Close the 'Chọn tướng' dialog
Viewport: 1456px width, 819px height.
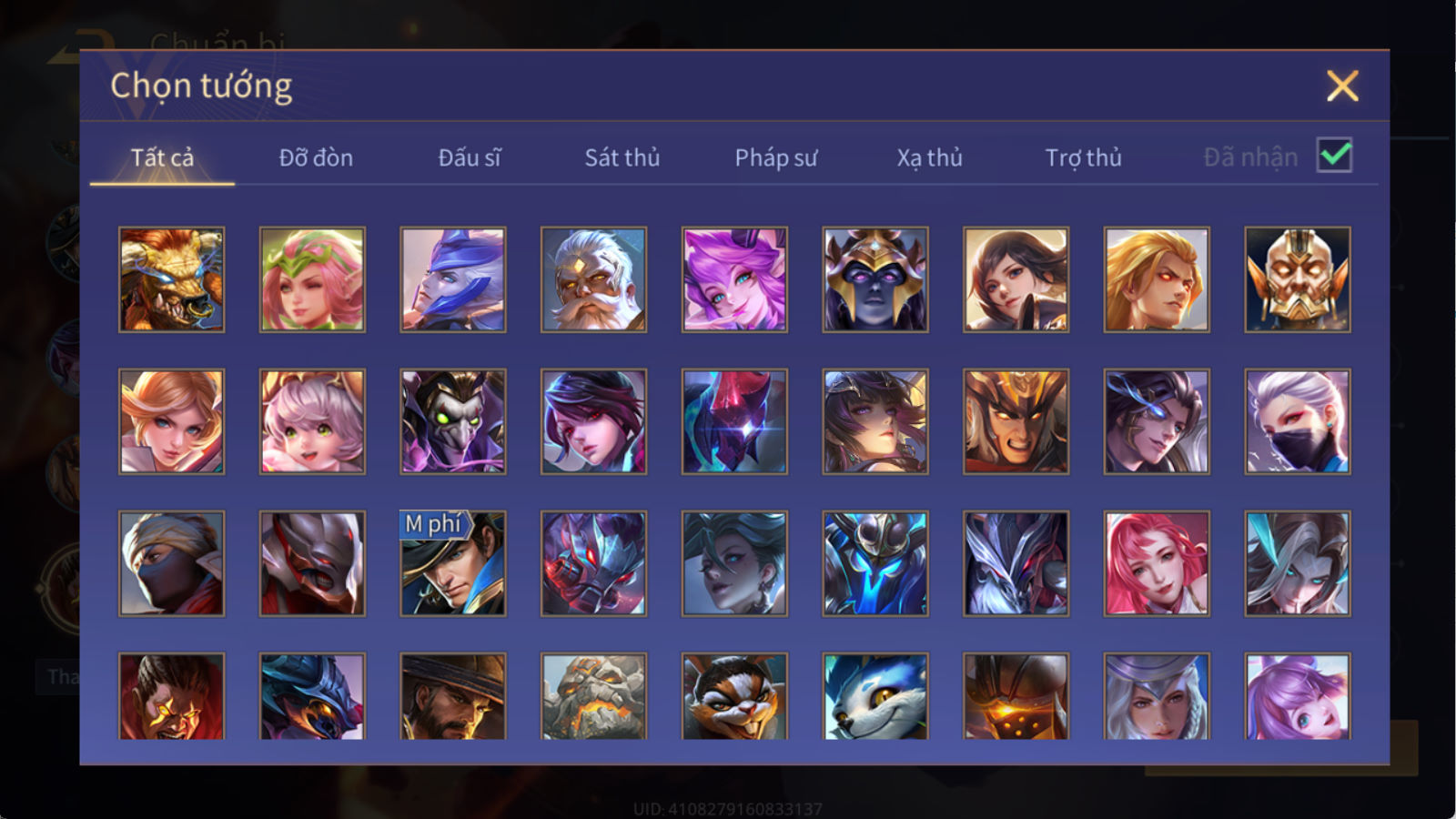(x=1342, y=86)
